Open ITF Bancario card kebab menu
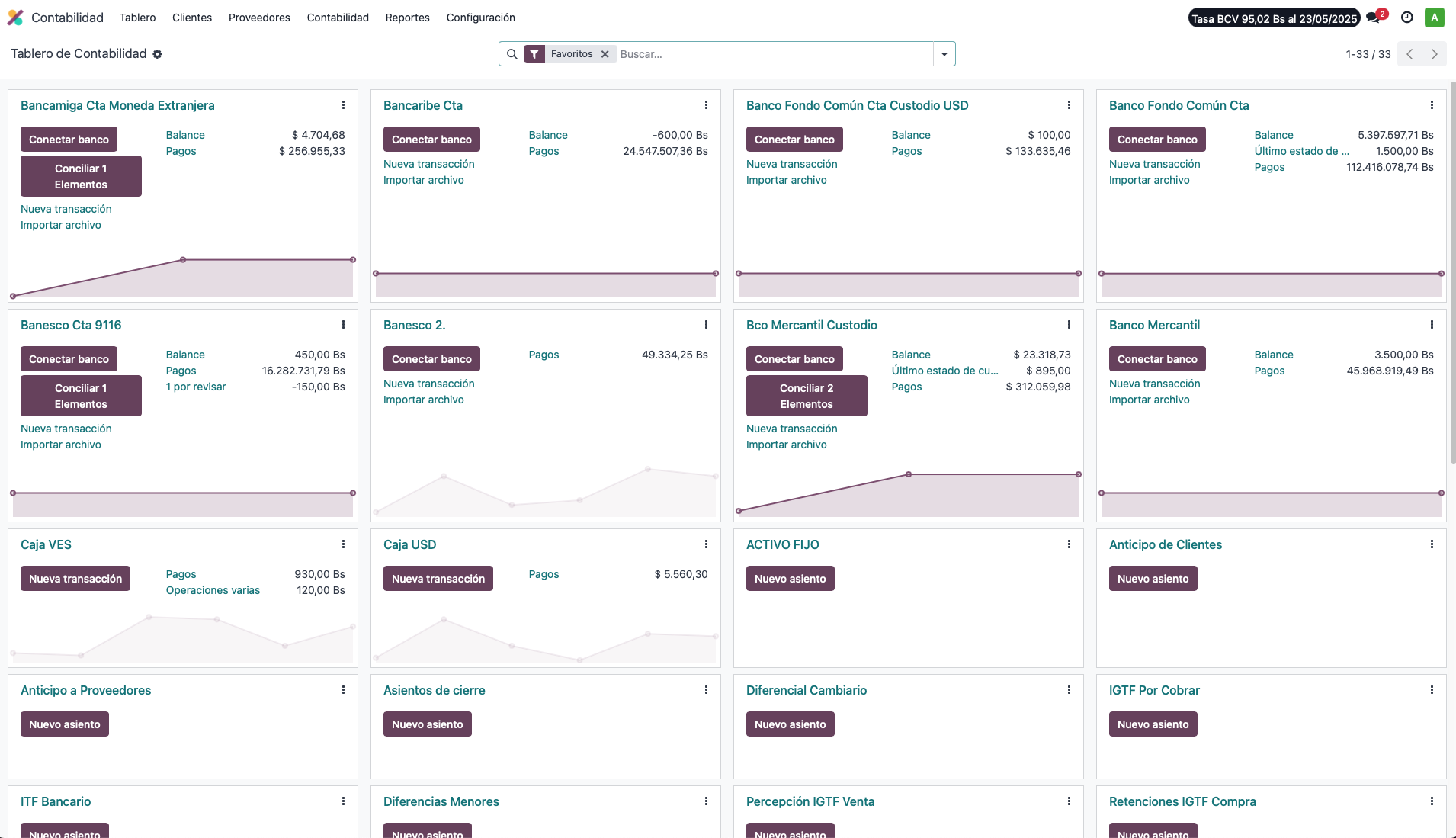 (x=343, y=801)
